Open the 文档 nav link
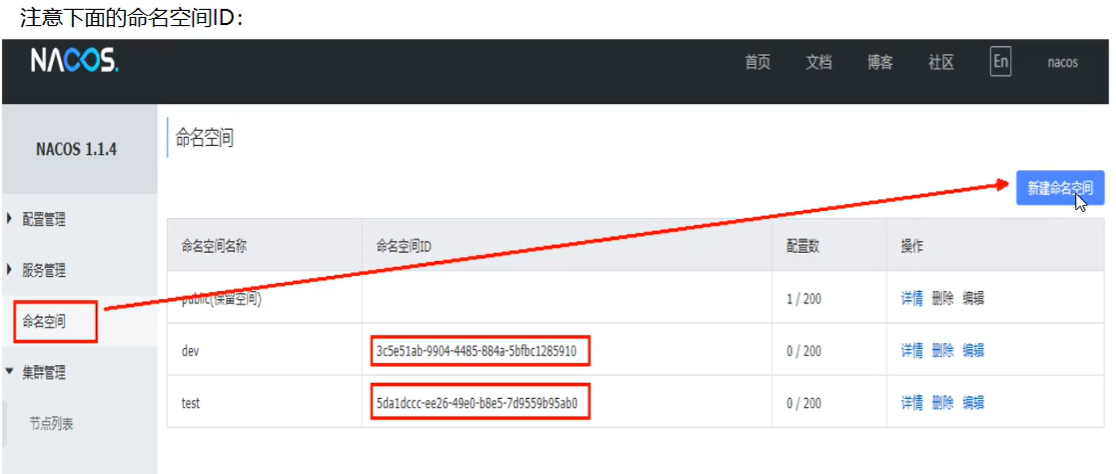This screenshot has height=474, width=1116. [x=818, y=63]
